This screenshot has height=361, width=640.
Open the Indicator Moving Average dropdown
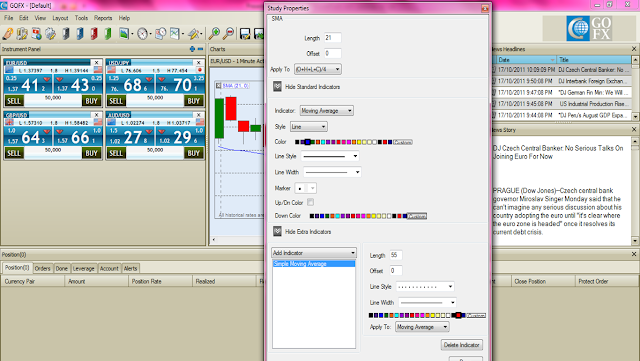click(327, 111)
